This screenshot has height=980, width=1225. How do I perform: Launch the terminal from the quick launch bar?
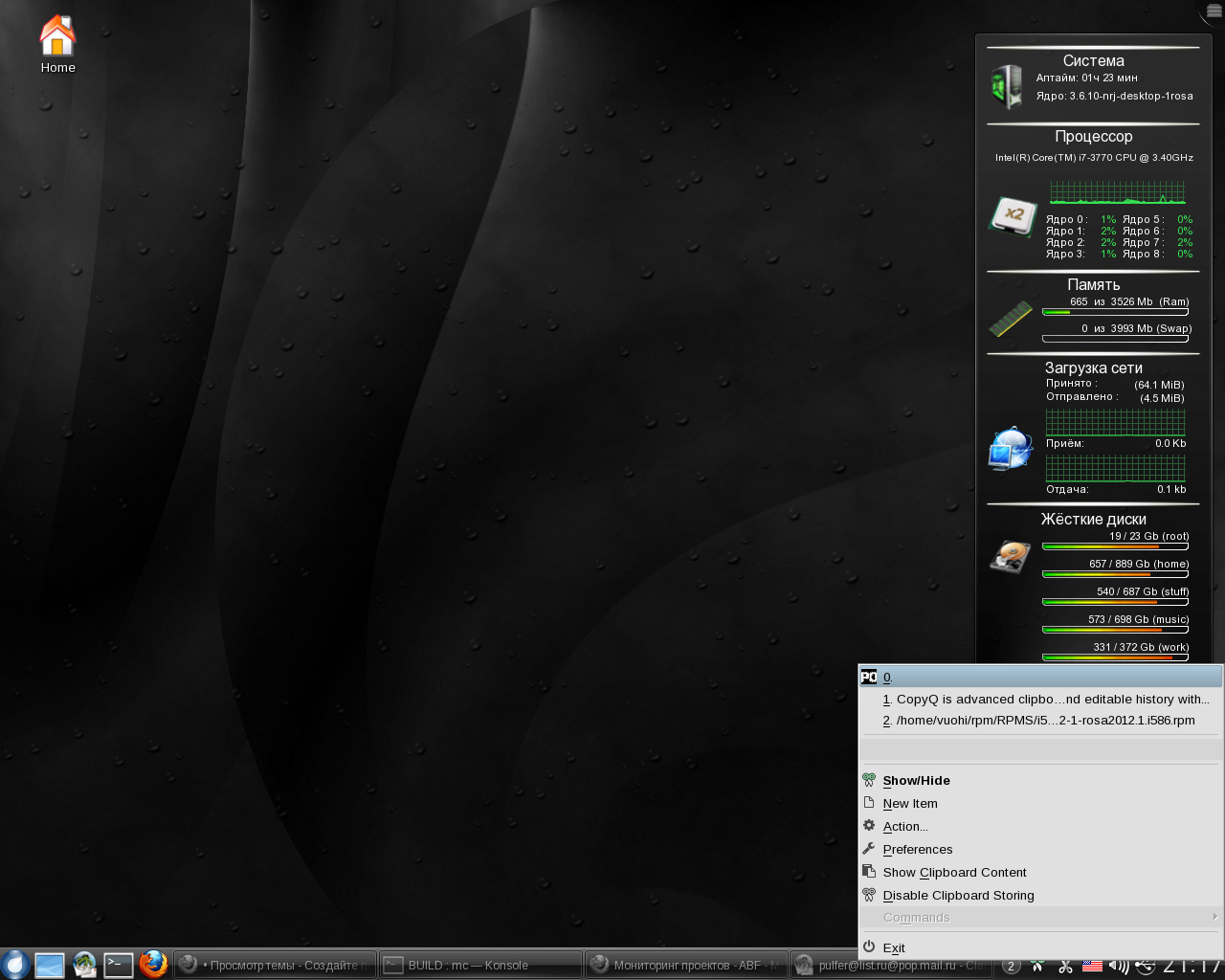coord(119,965)
